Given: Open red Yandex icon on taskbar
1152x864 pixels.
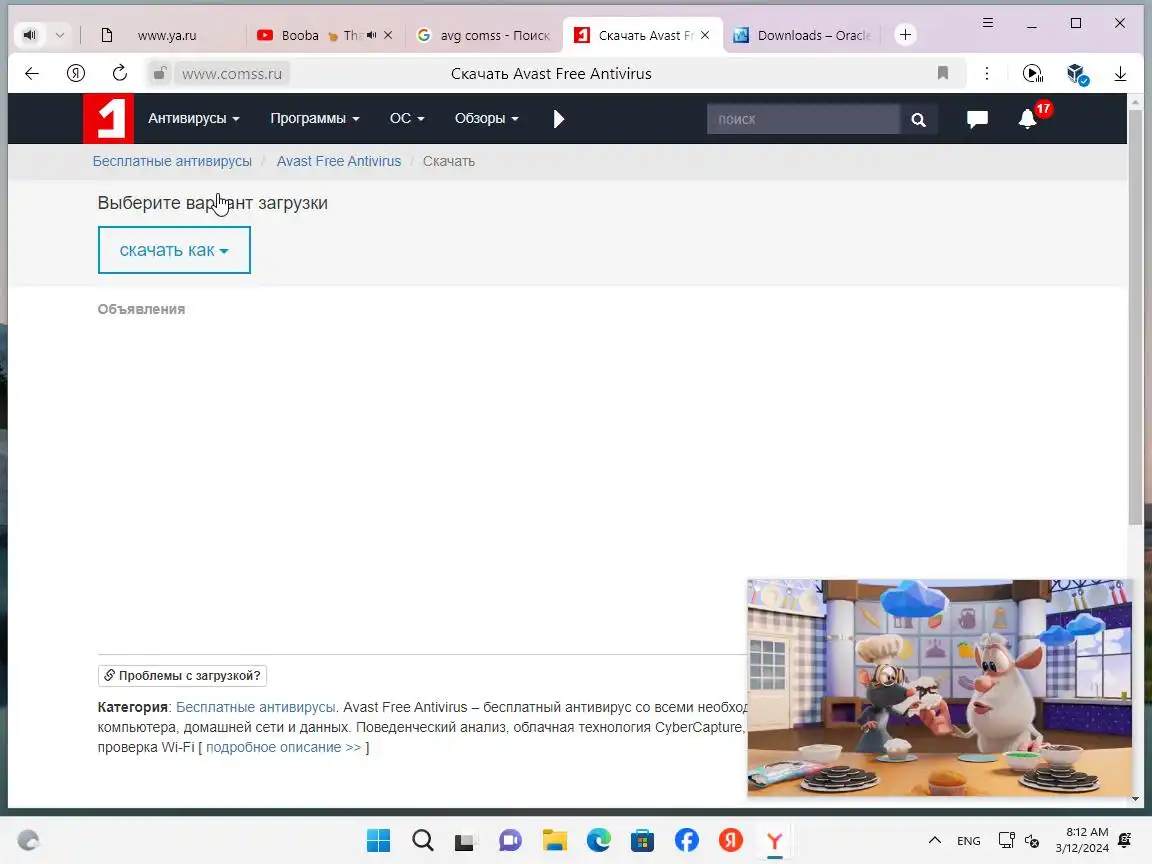Looking at the screenshot, I should (731, 840).
